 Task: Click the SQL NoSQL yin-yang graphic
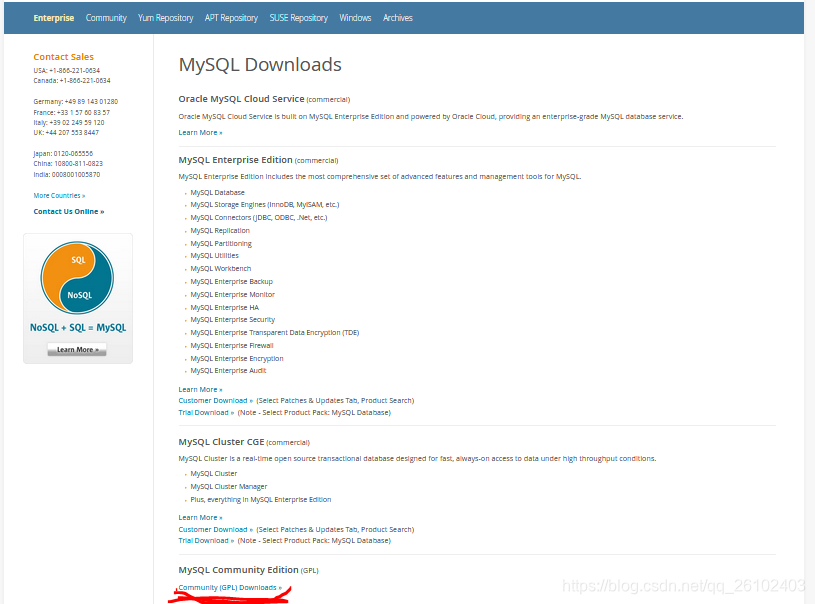pyautogui.click(x=77, y=278)
